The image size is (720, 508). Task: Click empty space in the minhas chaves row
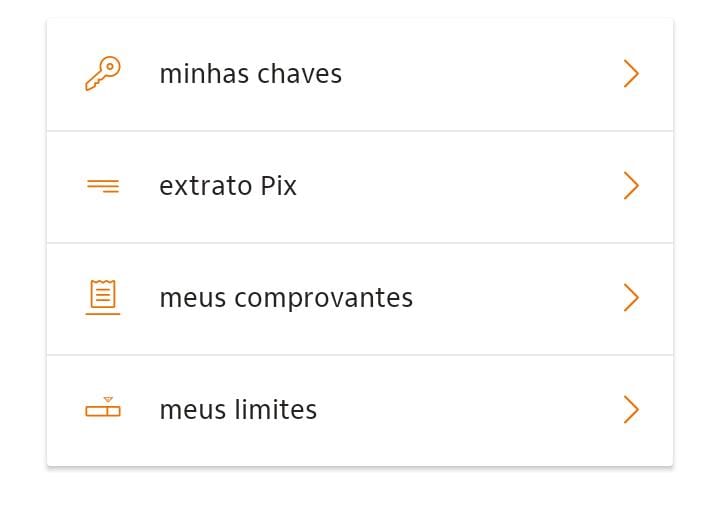[482, 75]
